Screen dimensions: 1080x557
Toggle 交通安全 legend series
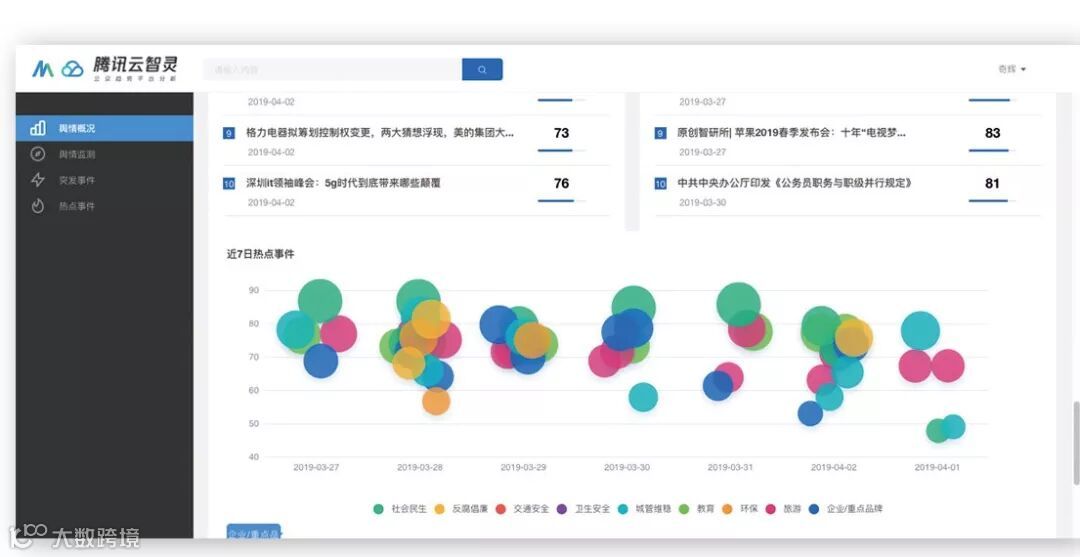(522, 509)
